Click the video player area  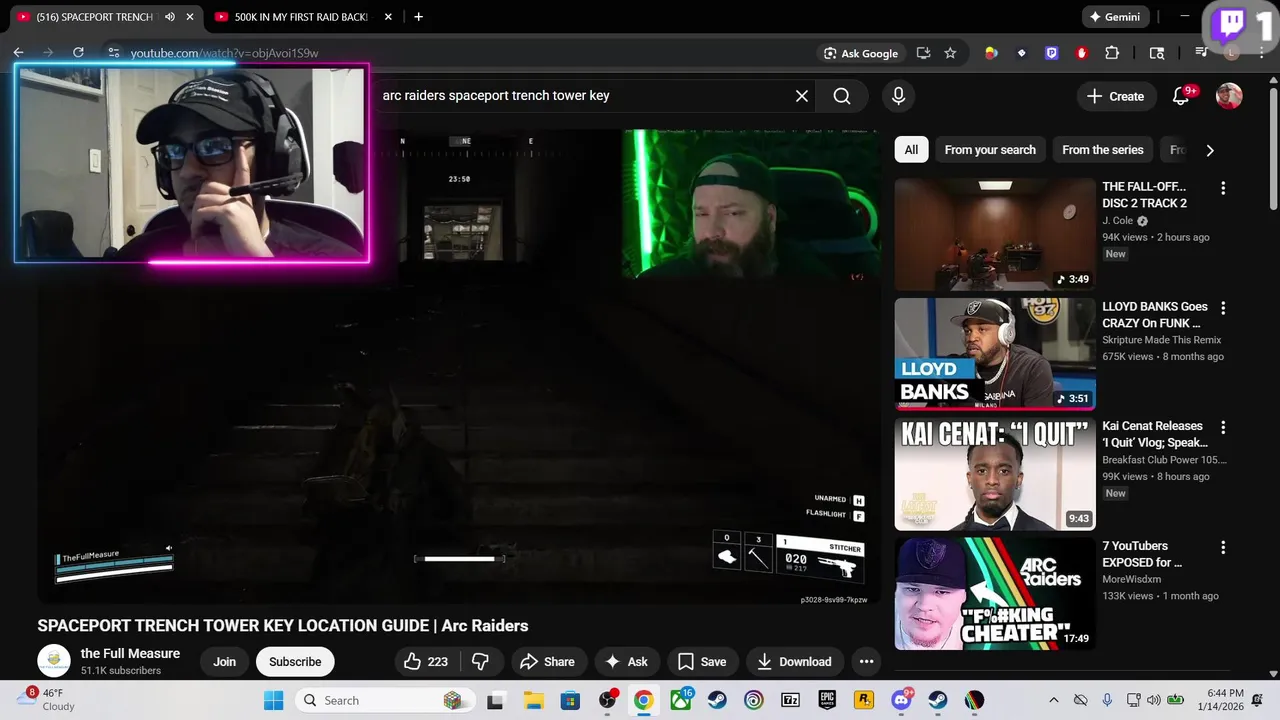click(459, 366)
